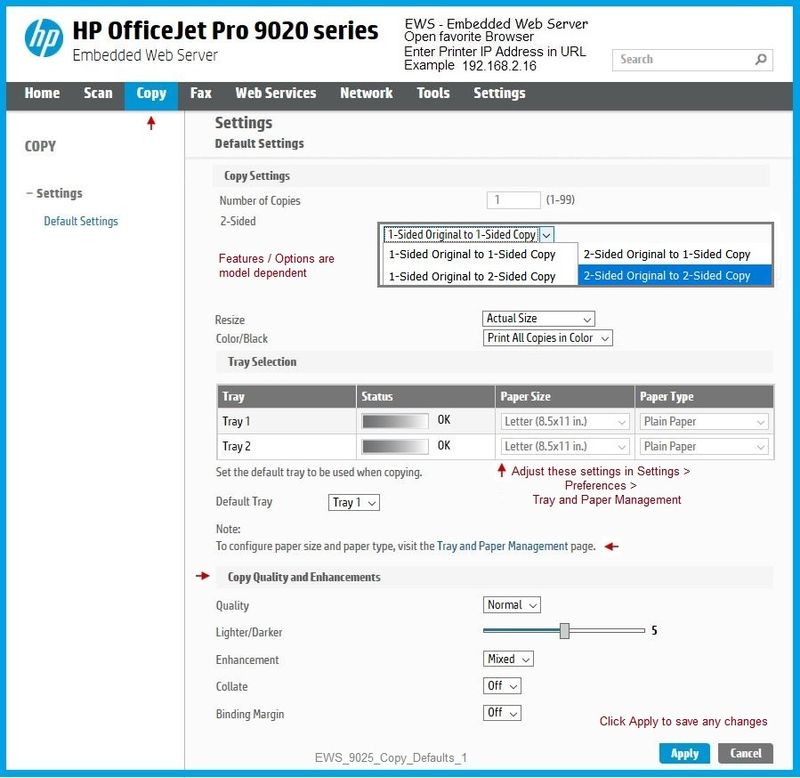800x778 pixels.
Task: Switch to the Tools tab
Action: pyautogui.click(x=433, y=93)
